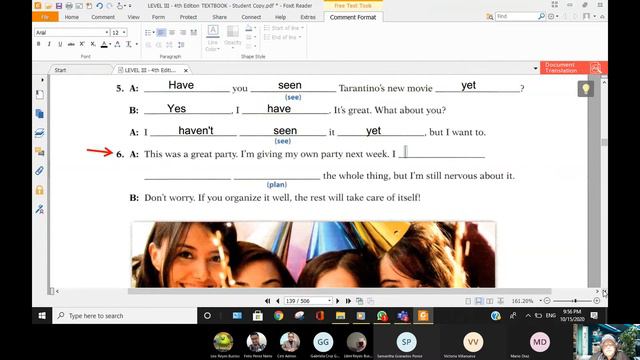This screenshot has width=640, height=360.
Task: Select the Center alignment paragraph button
Action: click(172, 33)
